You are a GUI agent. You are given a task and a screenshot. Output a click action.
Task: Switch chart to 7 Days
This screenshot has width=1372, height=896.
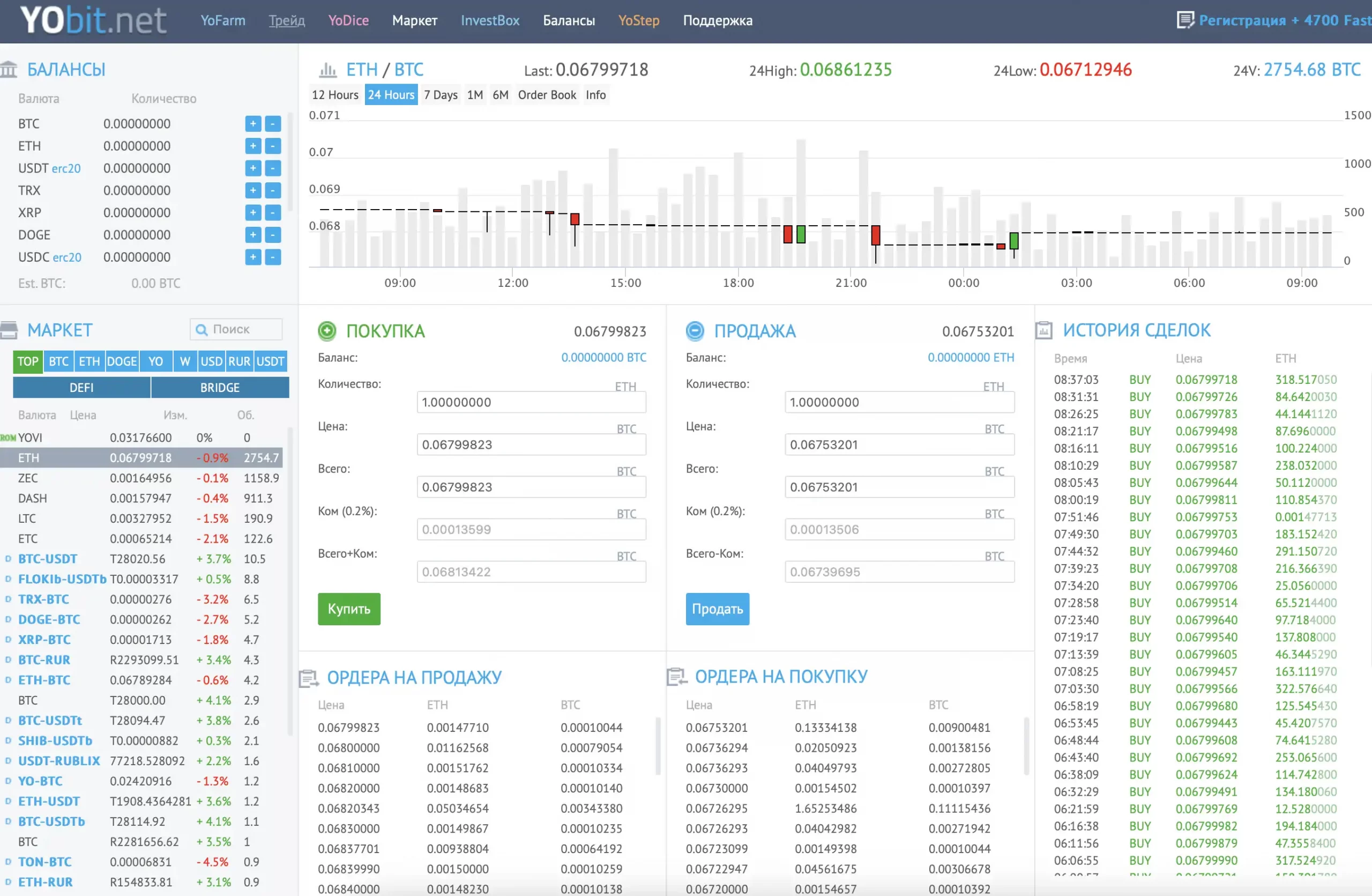tap(441, 94)
